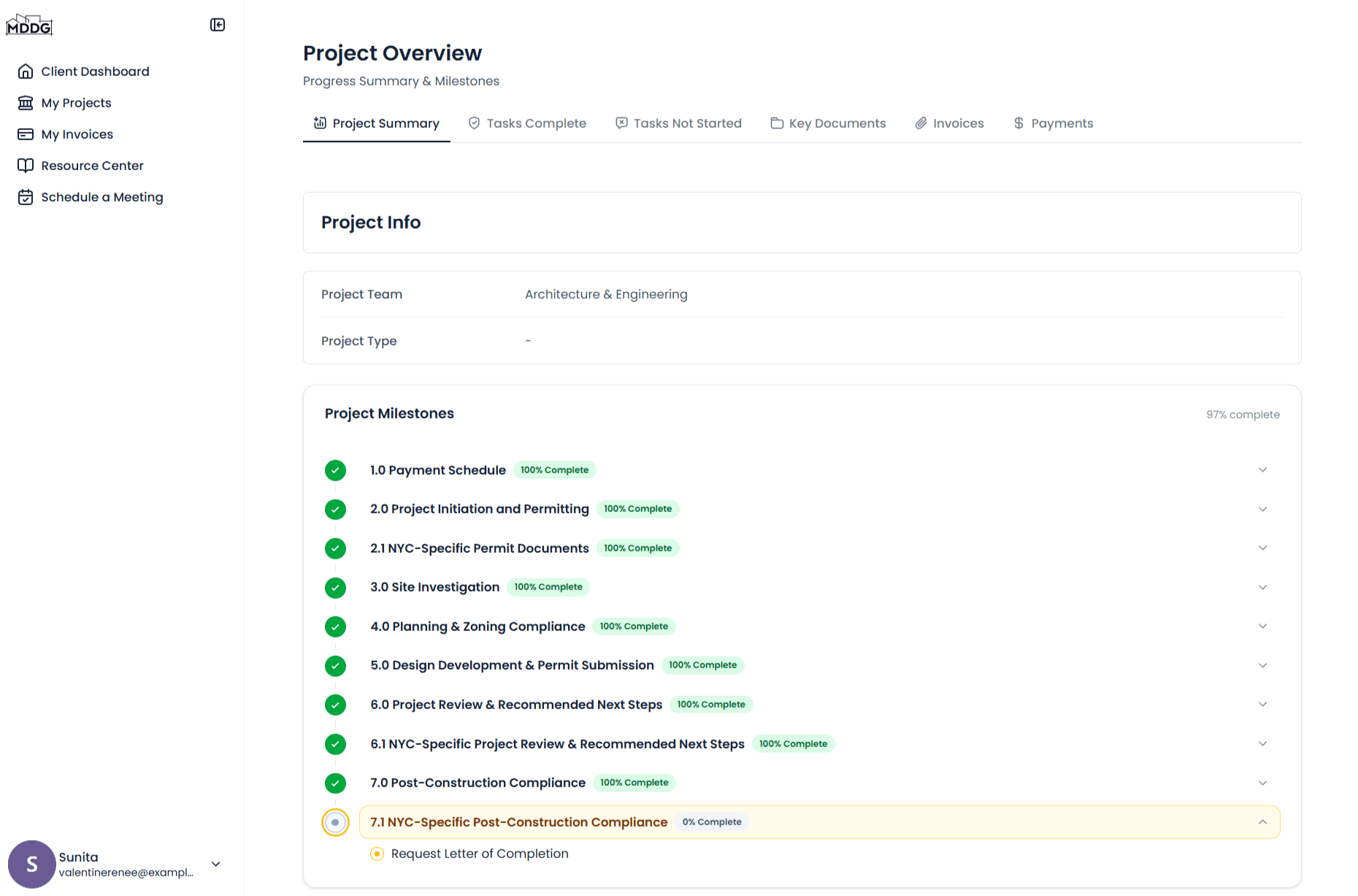Click the Request Letter of Completion task
This screenshot has width=1358, height=896.
click(x=480, y=854)
